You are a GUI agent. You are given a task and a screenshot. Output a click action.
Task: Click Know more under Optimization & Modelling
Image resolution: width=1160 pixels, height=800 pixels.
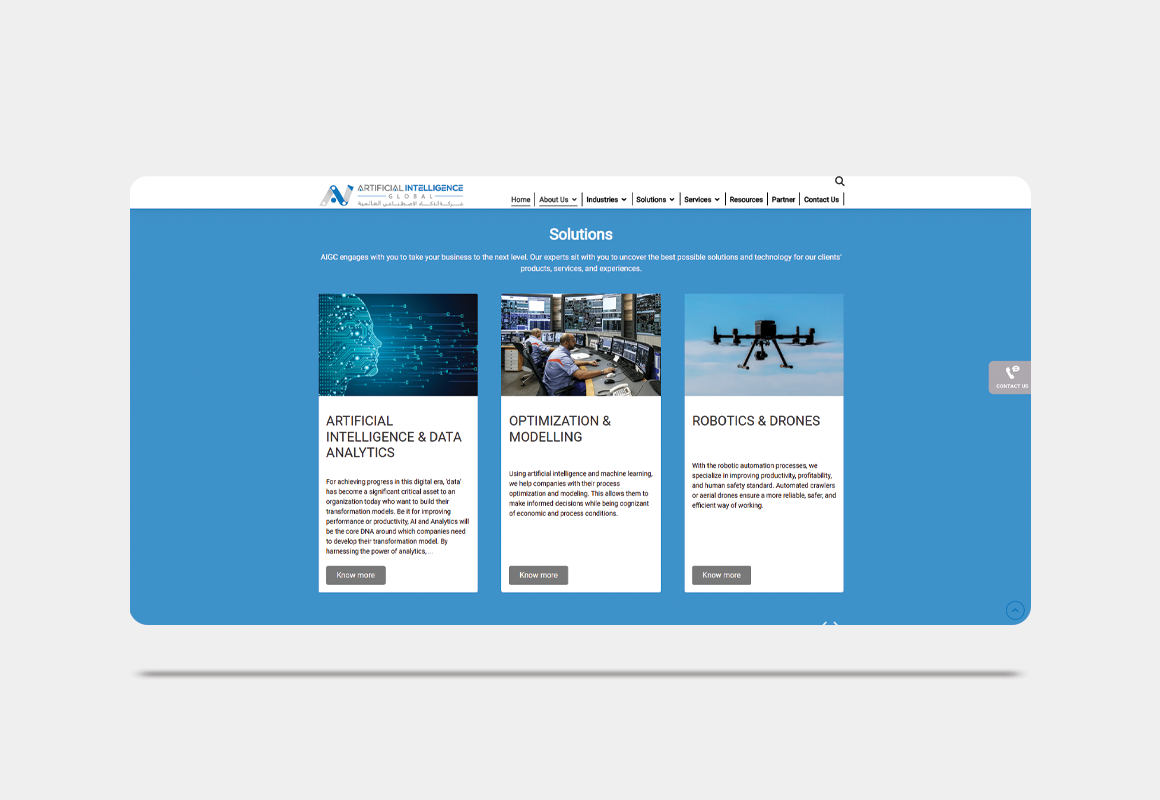(538, 575)
